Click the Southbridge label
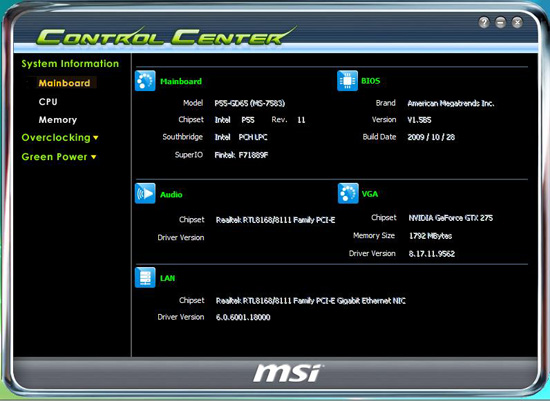 [183, 137]
